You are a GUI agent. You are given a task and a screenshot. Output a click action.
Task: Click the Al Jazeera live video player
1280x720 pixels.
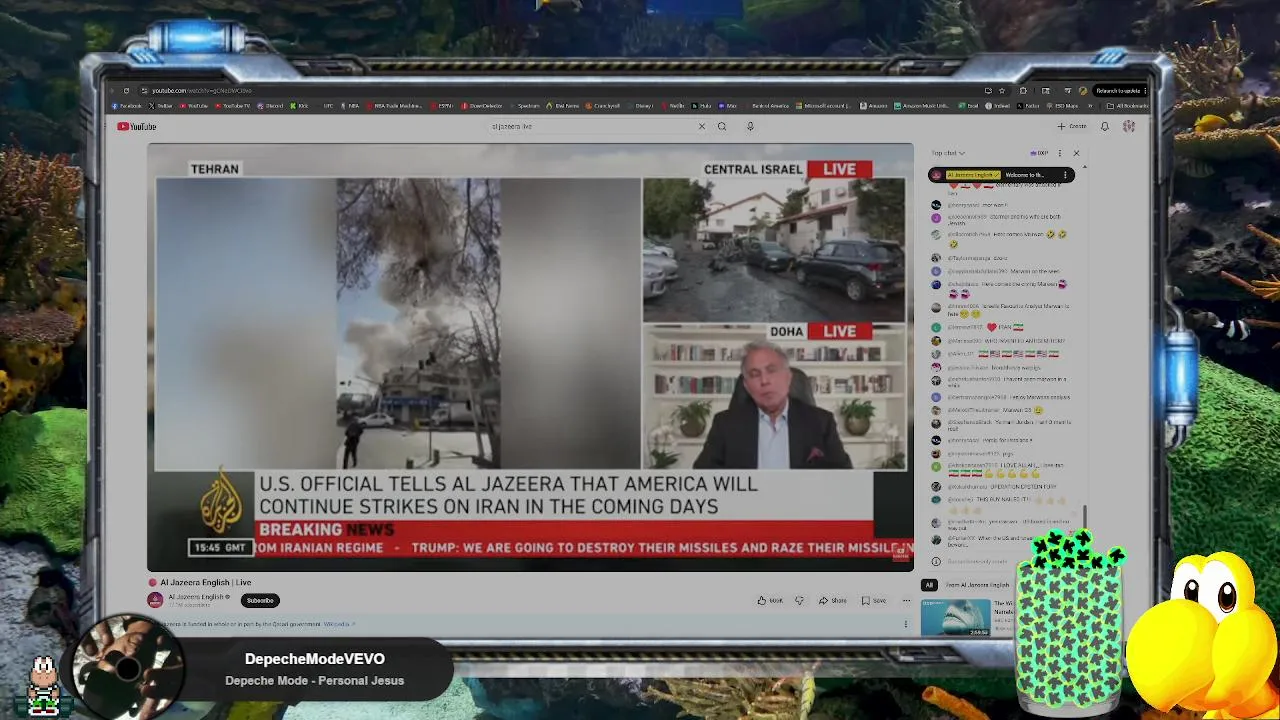(x=530, y=357)
